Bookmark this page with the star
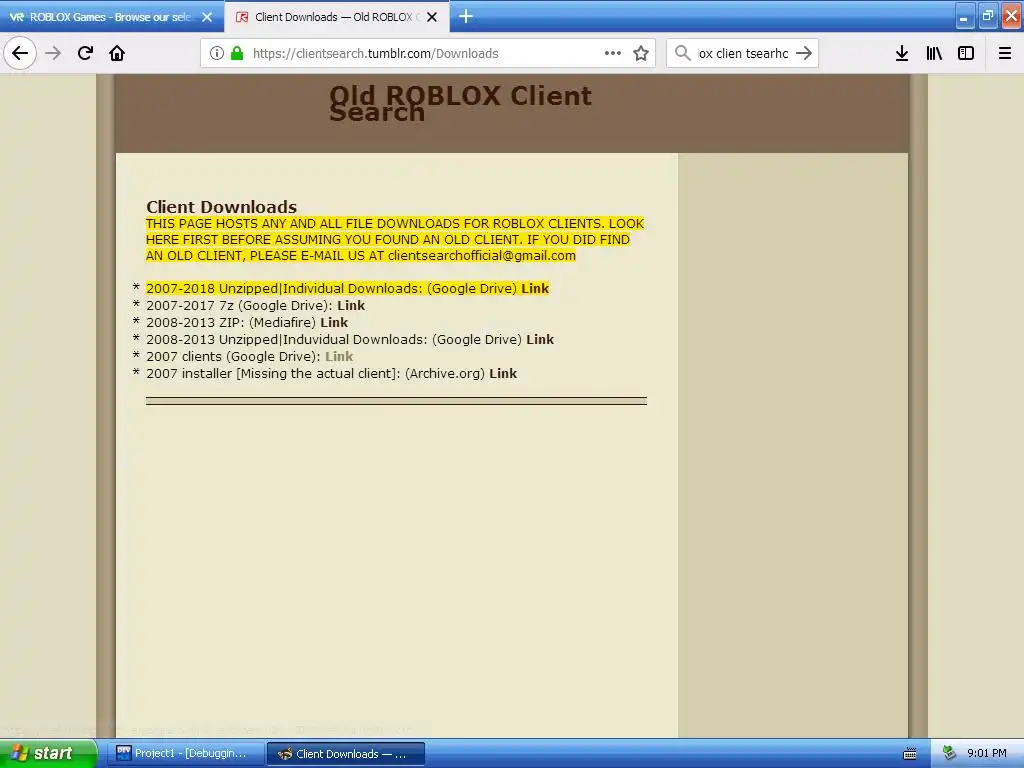Viewport: 1024px width, 768px height. (x=641, y=54)
